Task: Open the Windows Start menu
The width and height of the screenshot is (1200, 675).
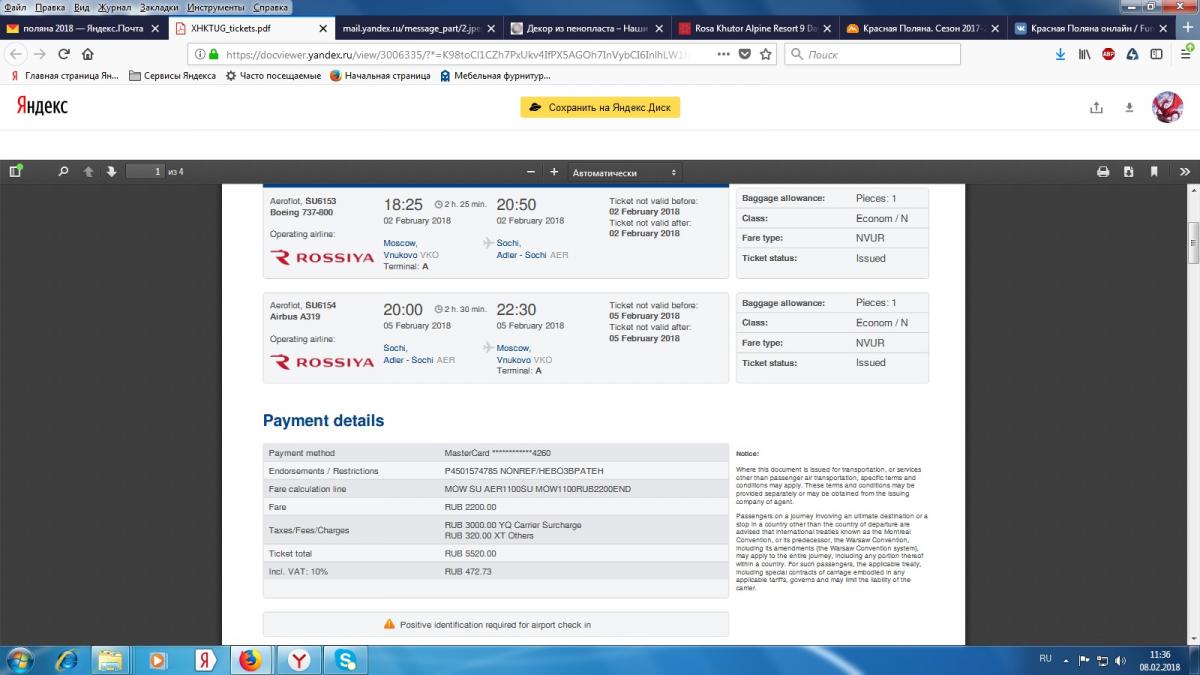Action: coord(19,660)
